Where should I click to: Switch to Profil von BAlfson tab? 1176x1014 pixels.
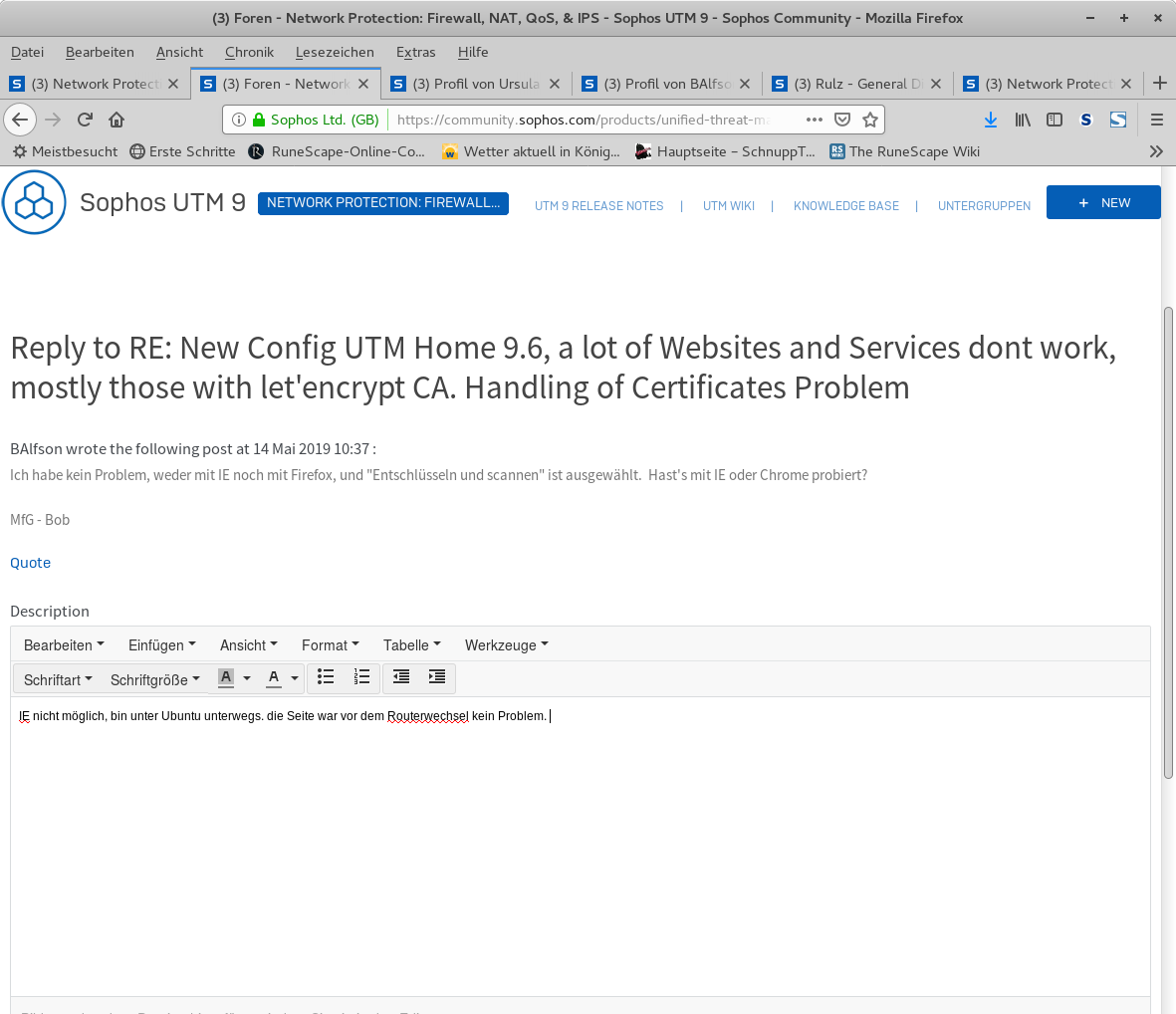[x=666, y=84]
